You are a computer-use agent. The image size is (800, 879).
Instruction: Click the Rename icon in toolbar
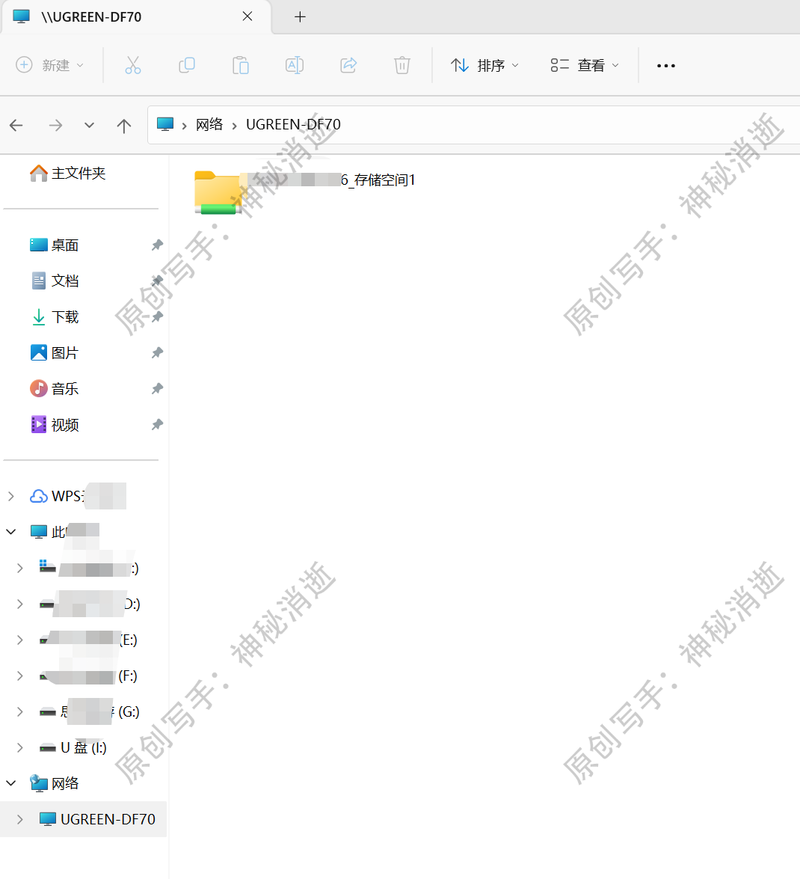294,66
